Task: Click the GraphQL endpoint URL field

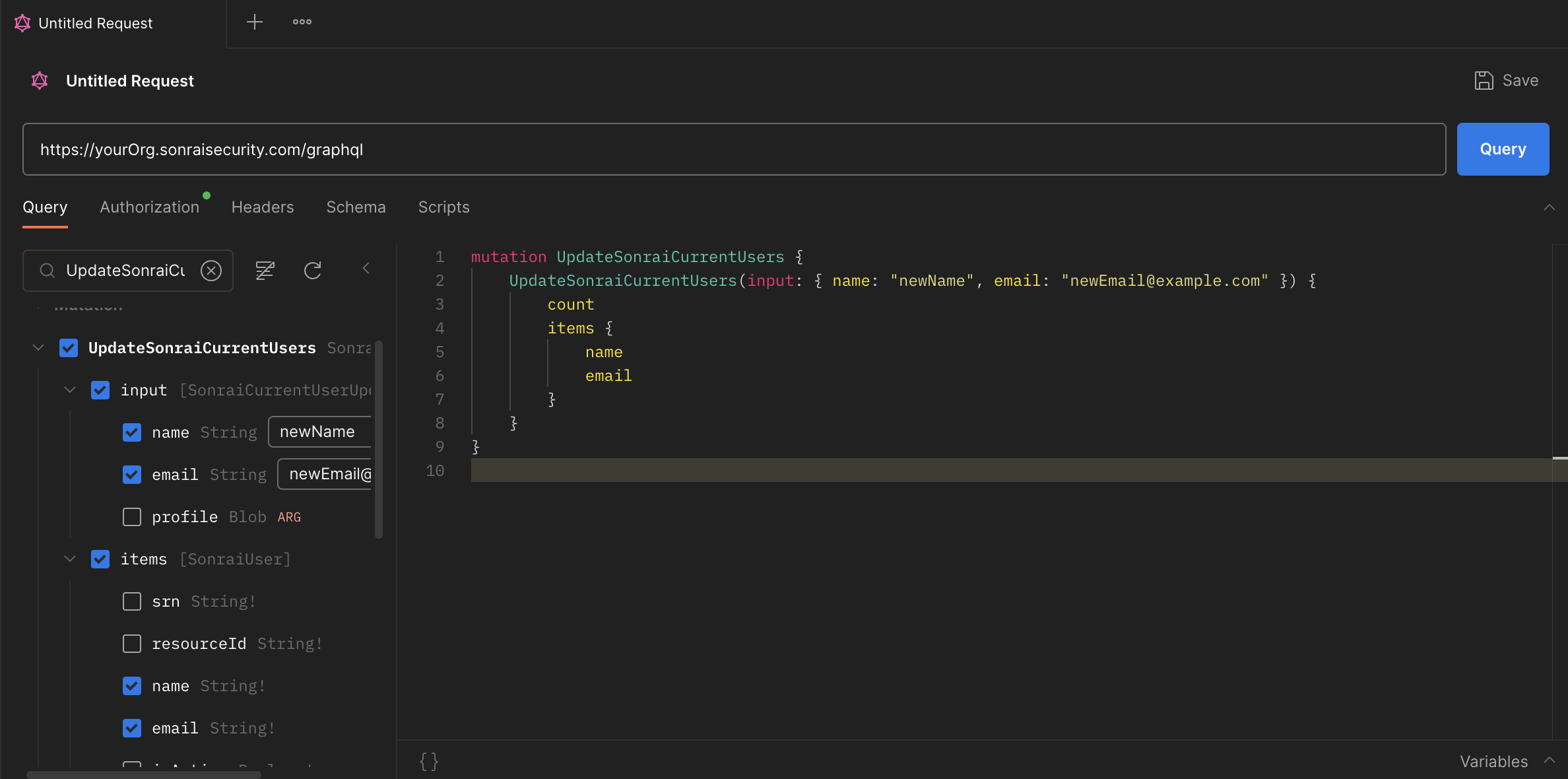Action: (x=734, y=149)
